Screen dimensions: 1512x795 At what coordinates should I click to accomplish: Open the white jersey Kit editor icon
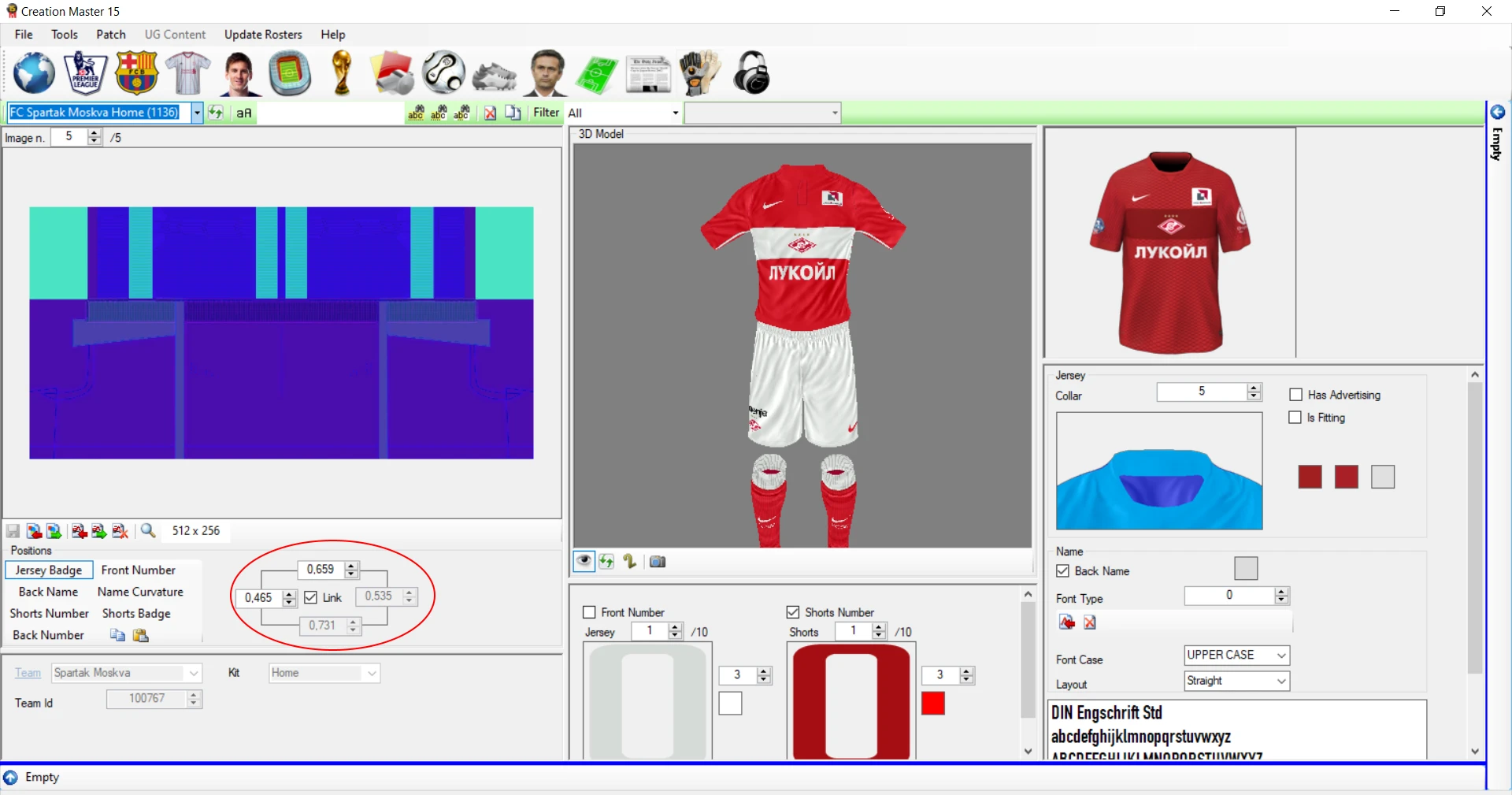point(187,73)
